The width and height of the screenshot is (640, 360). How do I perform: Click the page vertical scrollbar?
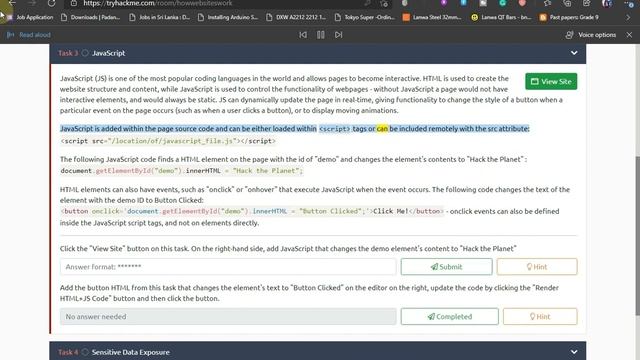[637, 236]
